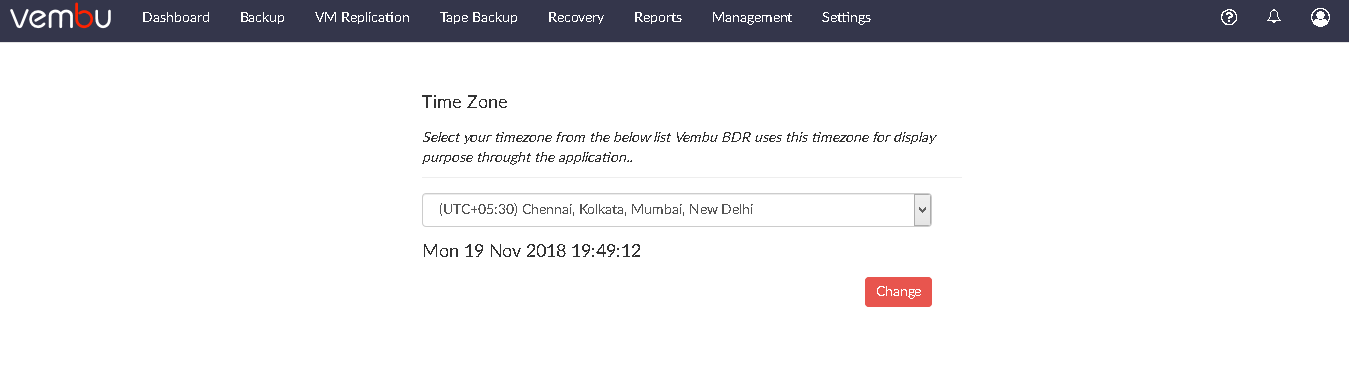The image size is (1349, 373).
Task: Open the Dashboard menu
Action: pyautogui.click(x=176, y=17)
